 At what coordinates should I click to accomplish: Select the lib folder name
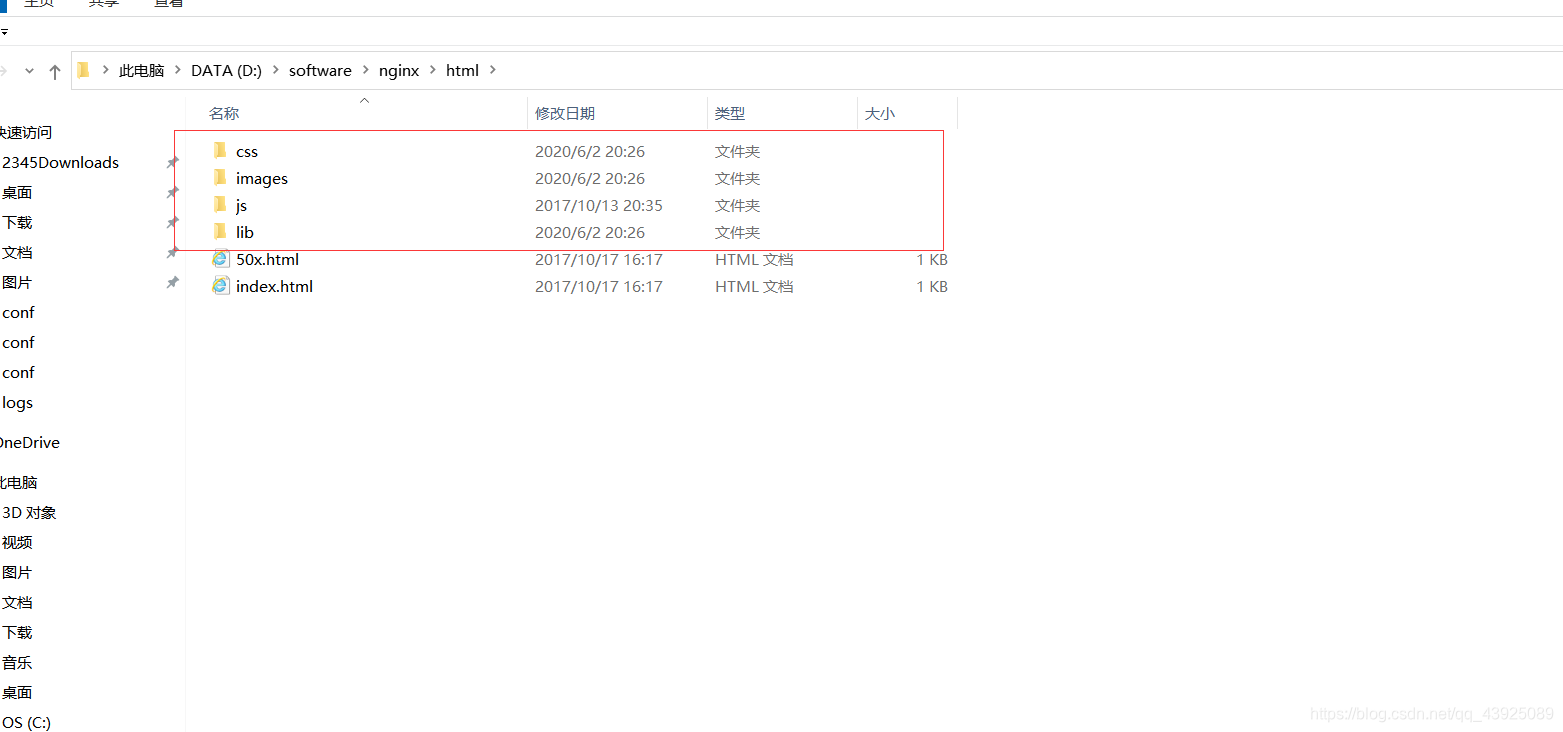(x=245, y=233)
